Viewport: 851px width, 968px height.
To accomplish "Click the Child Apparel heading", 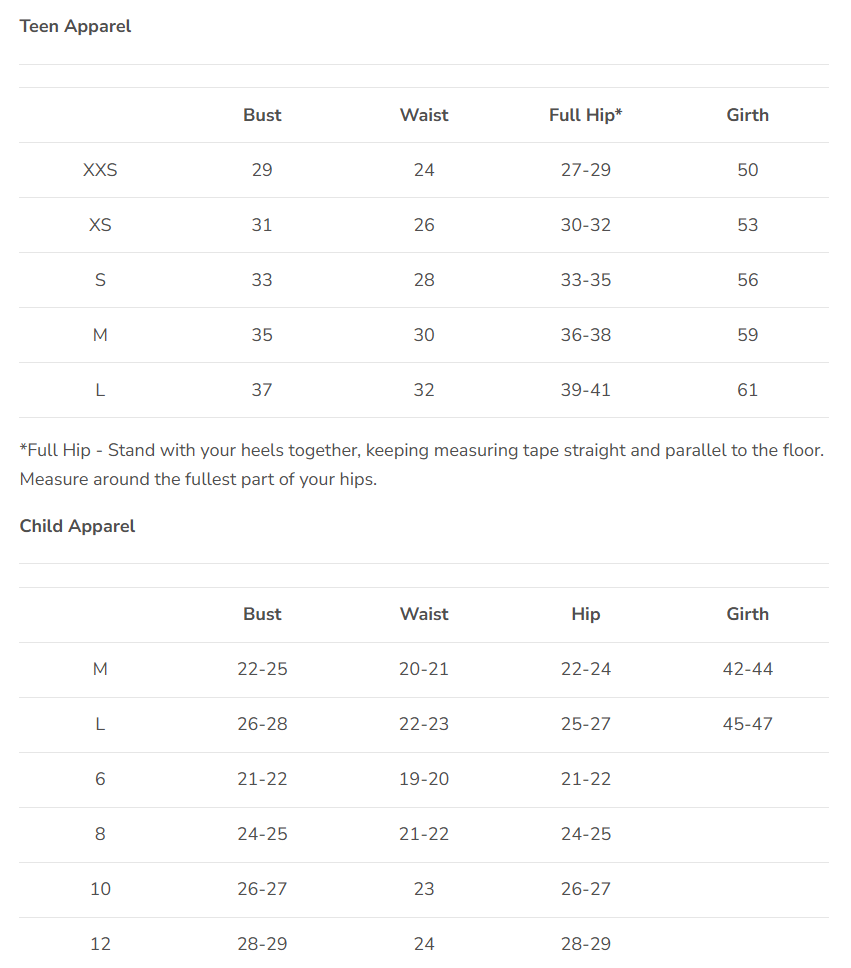I will (x=77, y=526).
